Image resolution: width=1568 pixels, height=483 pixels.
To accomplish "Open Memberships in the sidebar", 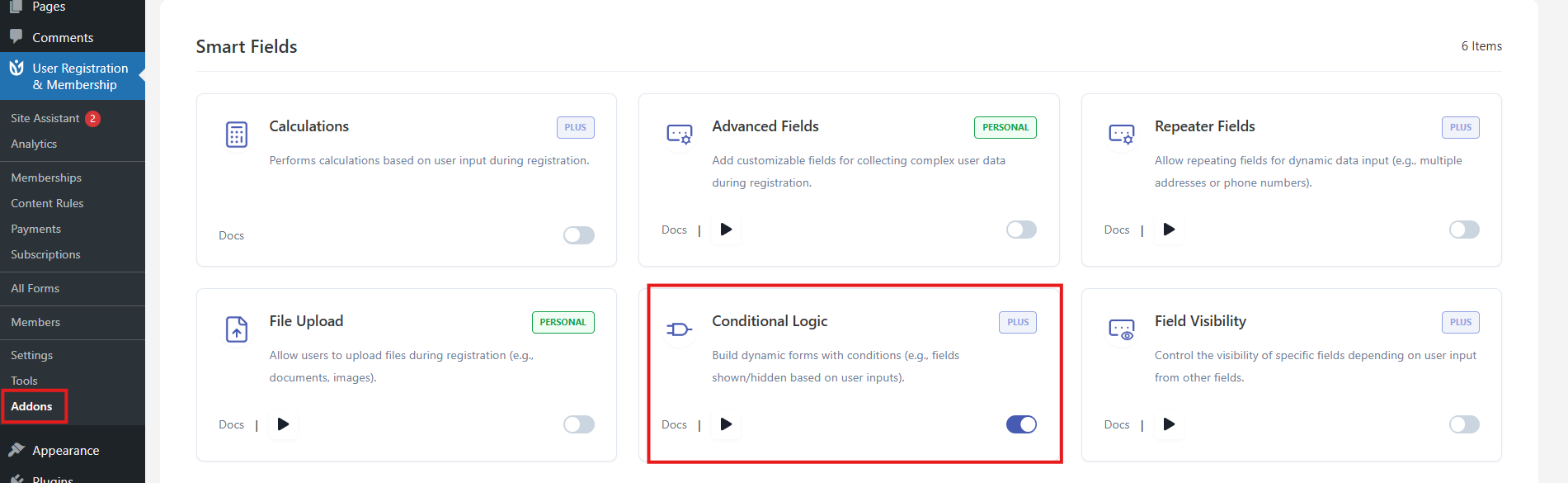I will 46,178.
